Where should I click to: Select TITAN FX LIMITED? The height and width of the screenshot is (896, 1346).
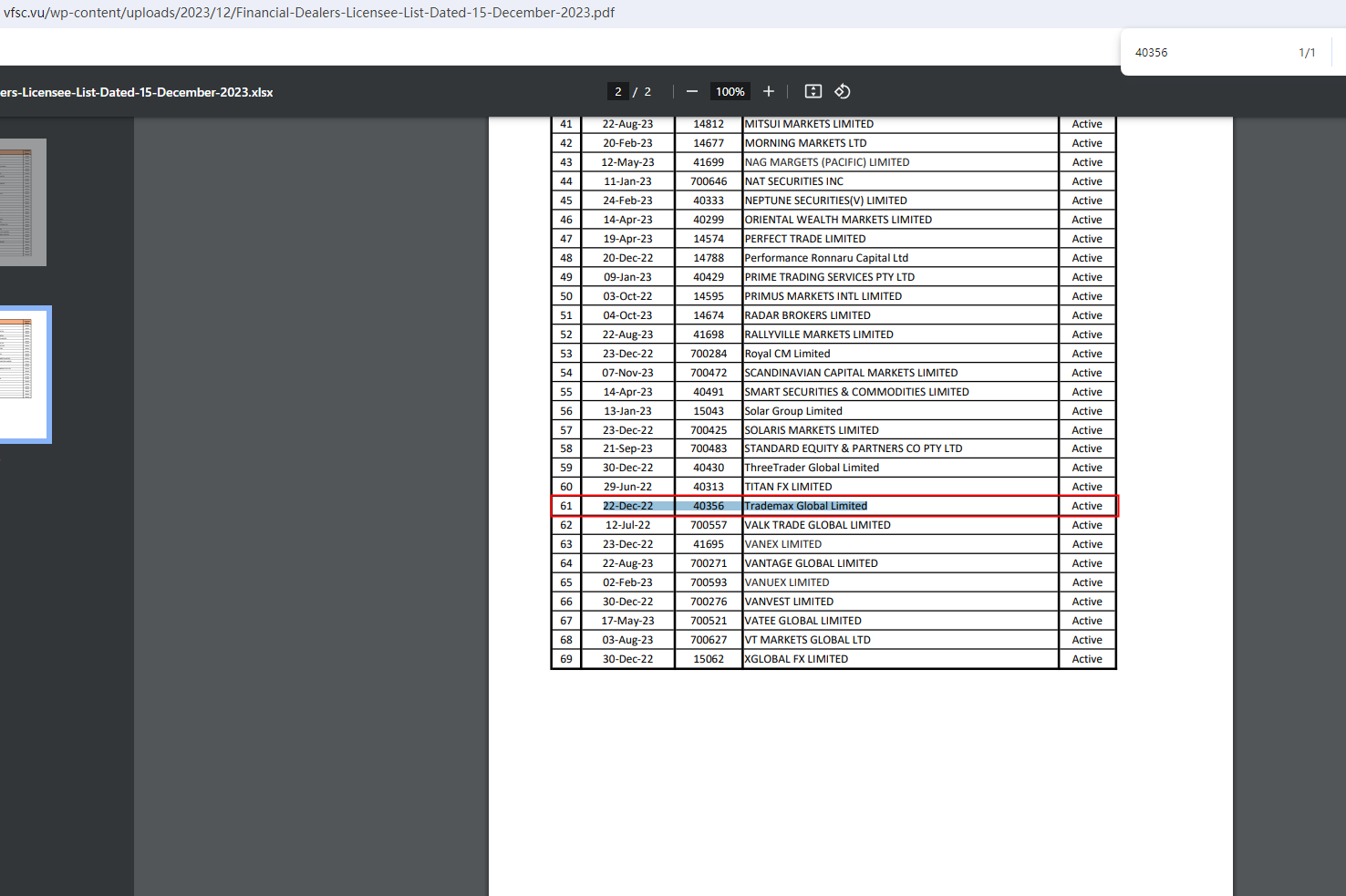point(788,487)
